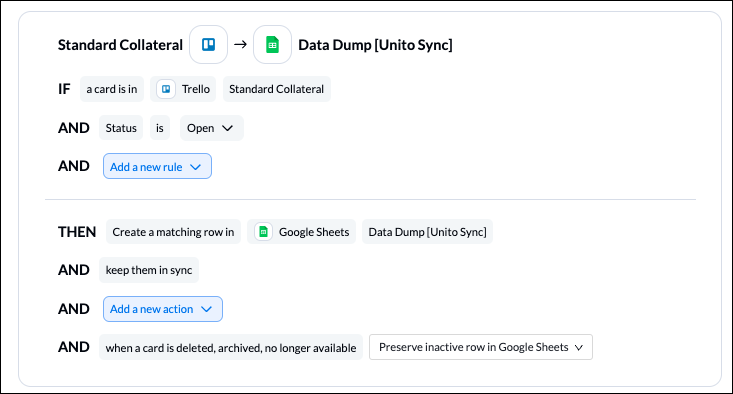This screenshot has height=394, width=733.
Task: Open the Preserve inactive row in Google Sheets dropdown
Action: [x=481, y=347]
